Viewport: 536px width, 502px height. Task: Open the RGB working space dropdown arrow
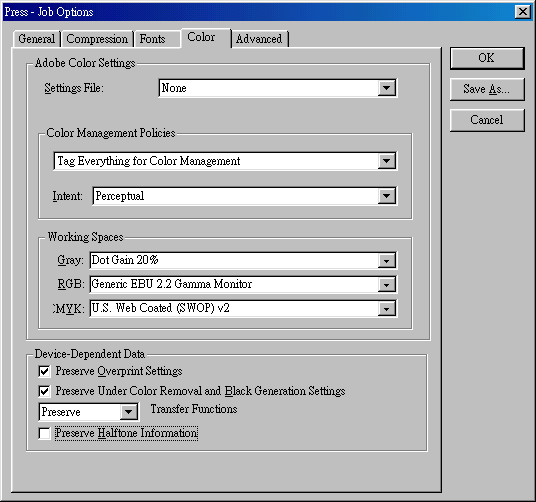point(387,285)
